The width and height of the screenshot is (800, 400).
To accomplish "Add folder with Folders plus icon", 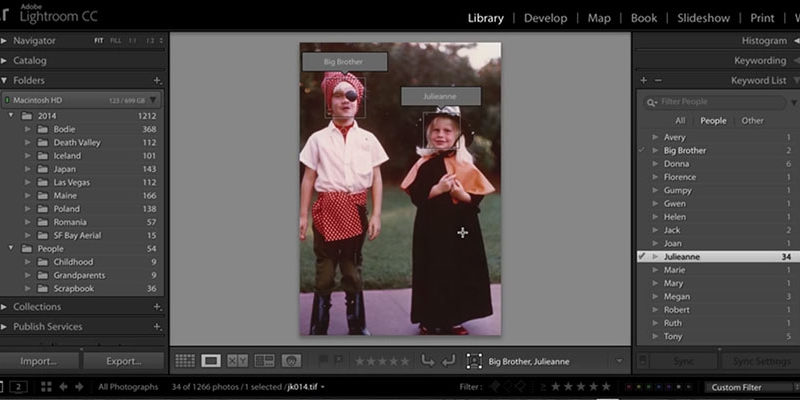I will point(157,80).
